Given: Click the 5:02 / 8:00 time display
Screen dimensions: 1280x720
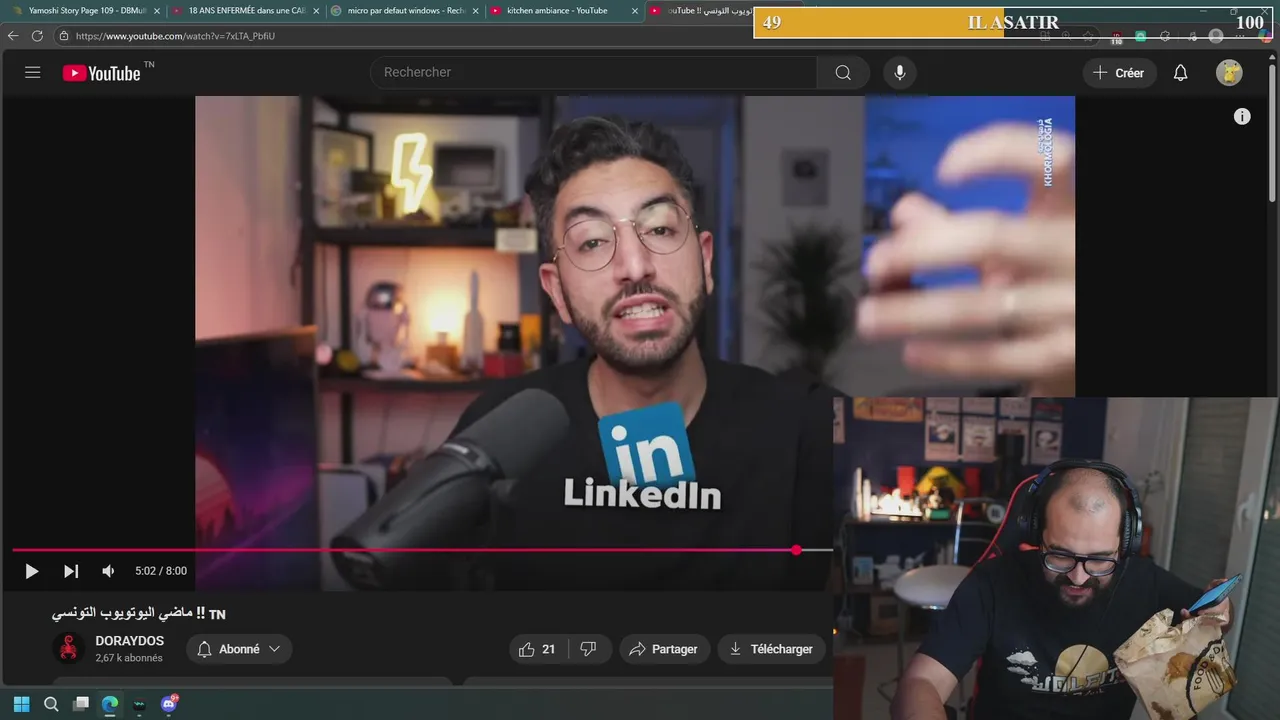Looking at the screenshot, I should tap(161, 571).
